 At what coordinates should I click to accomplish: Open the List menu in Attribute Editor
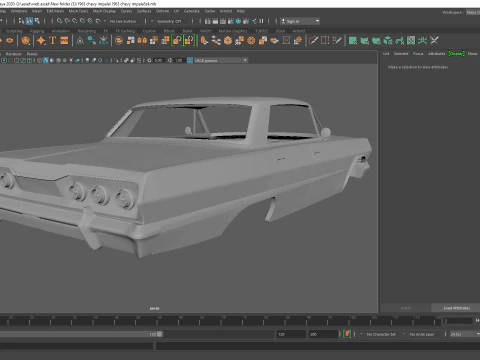386,54
